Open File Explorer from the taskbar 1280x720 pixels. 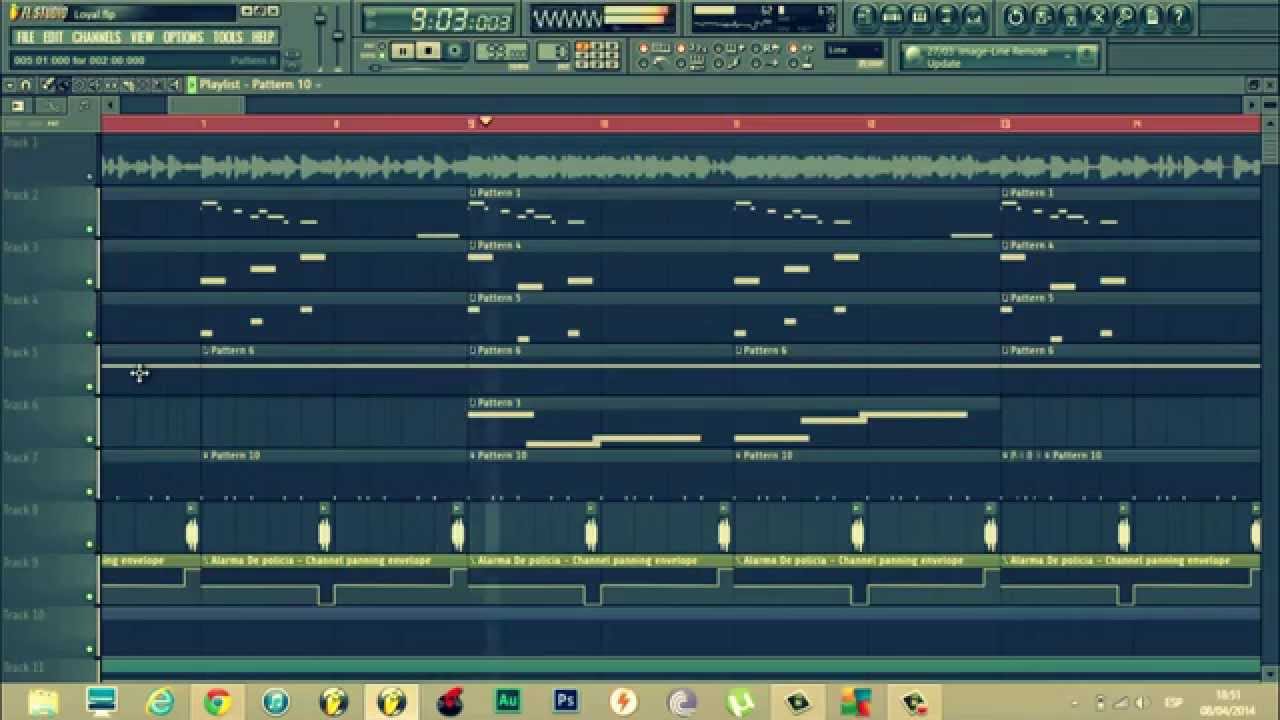(x=43, y=702)
